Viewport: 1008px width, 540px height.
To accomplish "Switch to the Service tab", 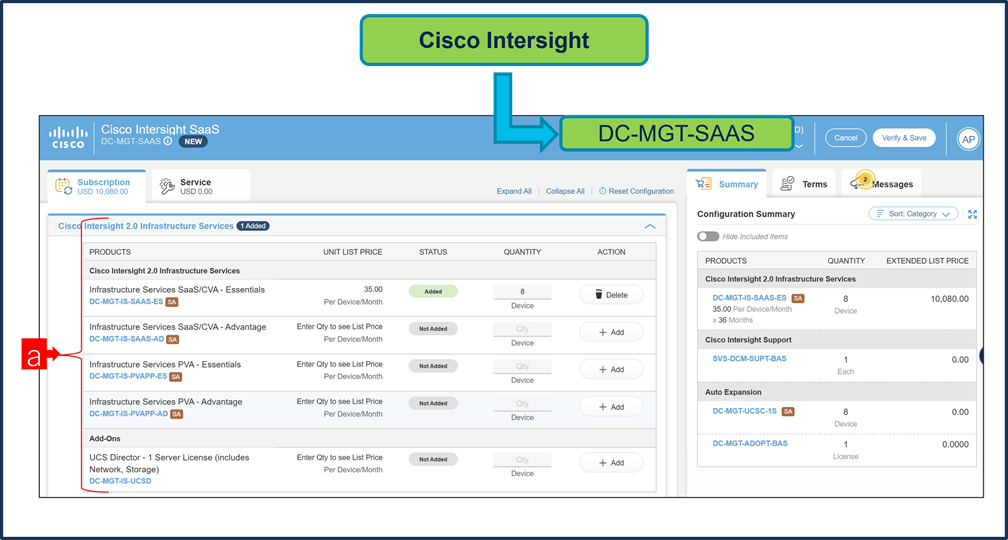I will pyautogui.click(x=201, y=186).
